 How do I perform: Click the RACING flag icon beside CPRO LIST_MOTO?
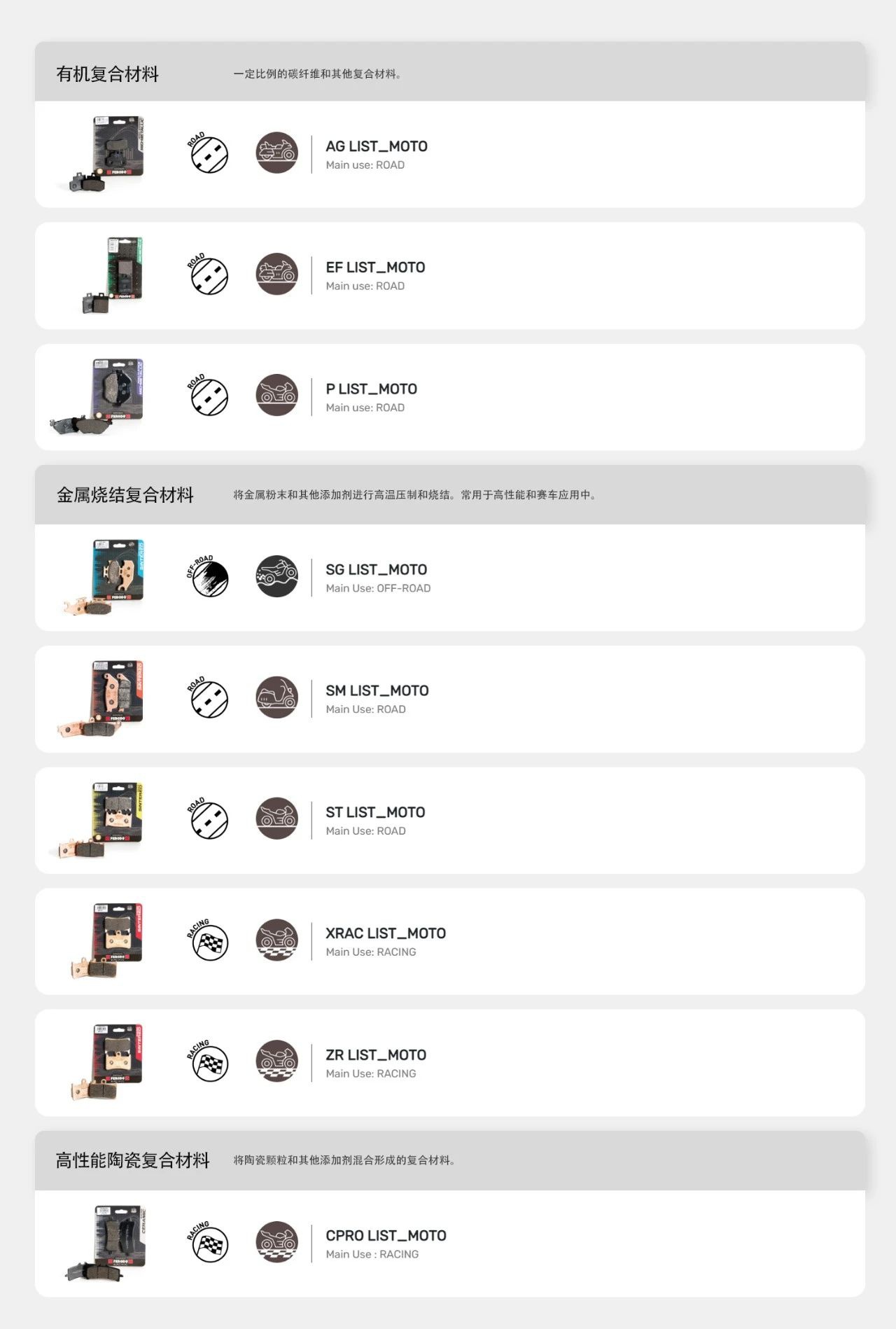pos(209,1244)
